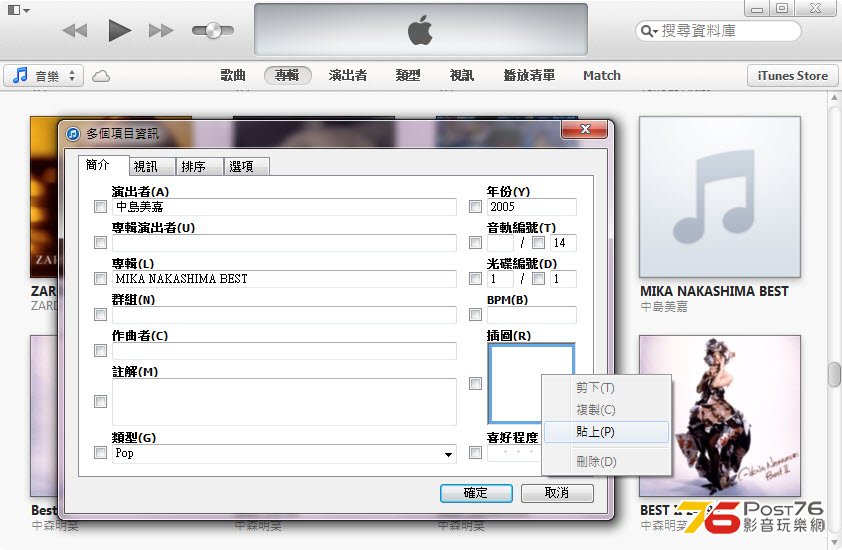Click the iTunes icon in dialog title bar
The image size is (842, 550).
pos(73,134)
